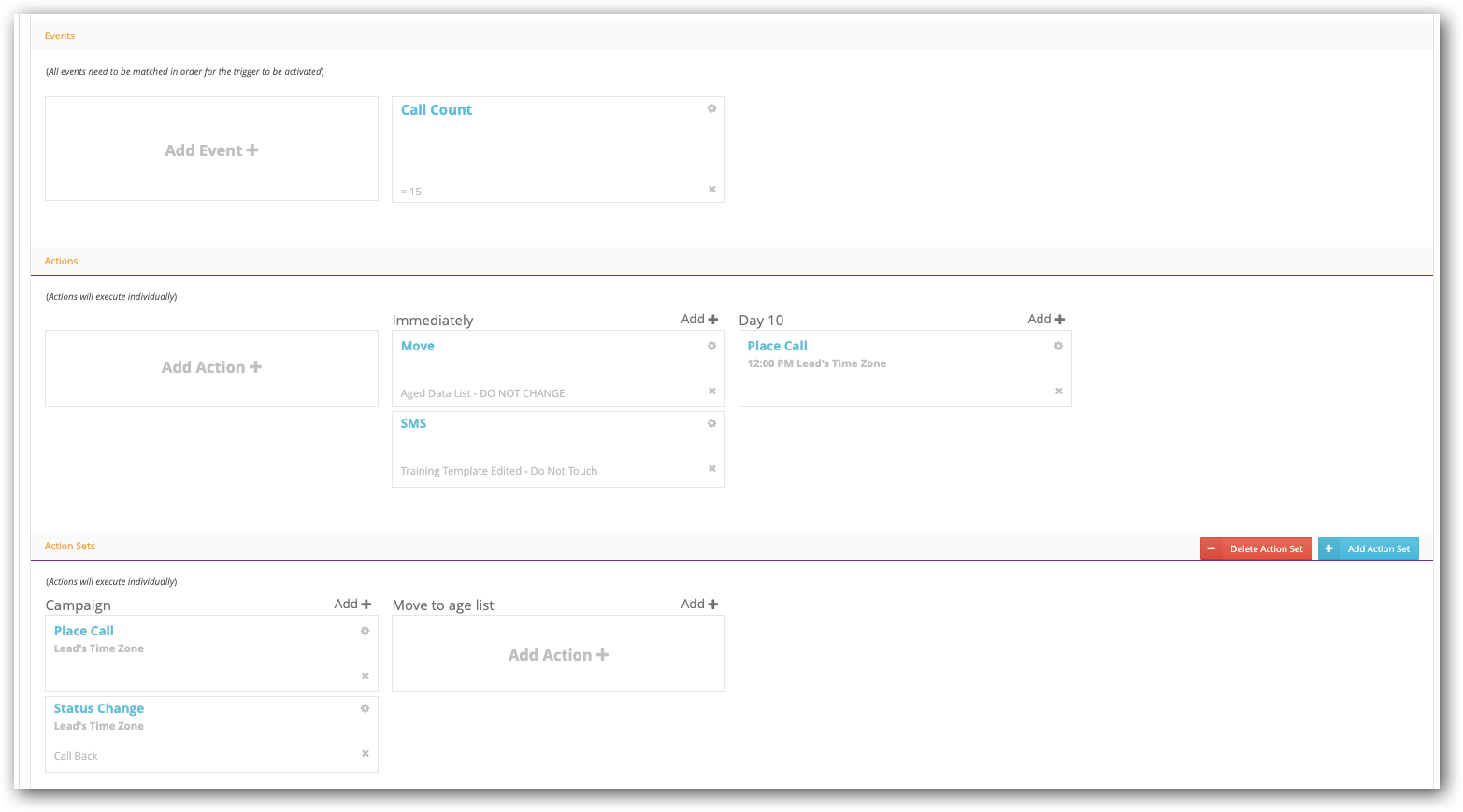
Task: Click Add Action tile in Actions section
Action: click(x=211, y=367)
